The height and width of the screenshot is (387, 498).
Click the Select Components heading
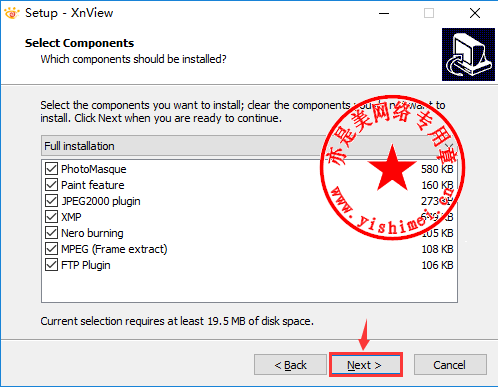(x=79, y=43)
